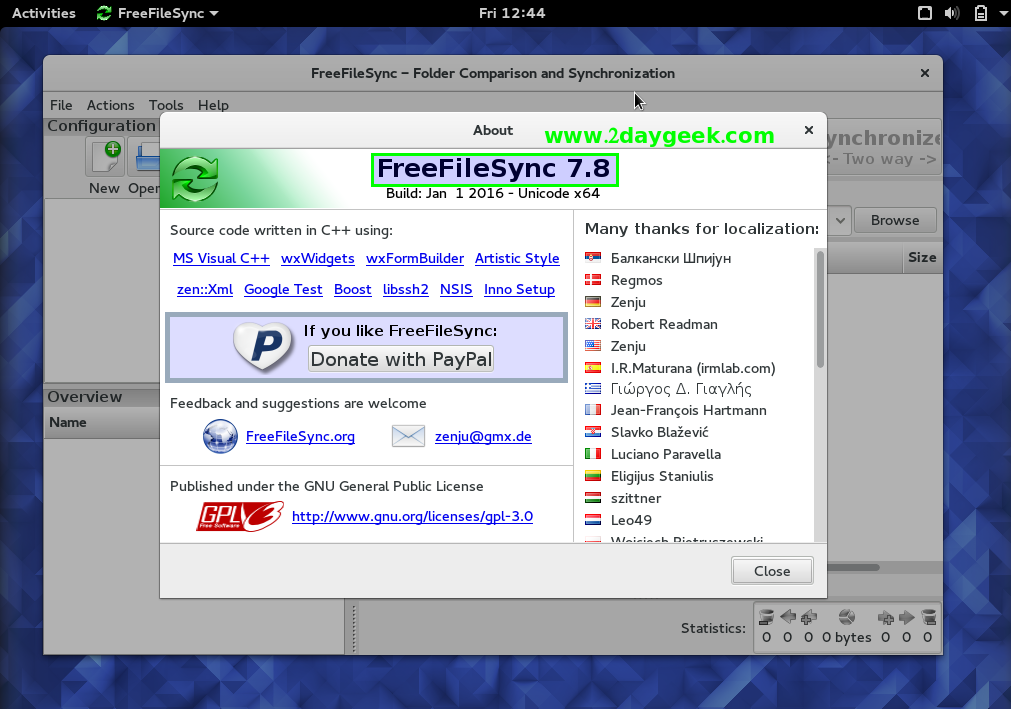Click the left delete statistics icon
Image resolution: width=1011 pixels, height=709 pixels.
pos(766,617)
